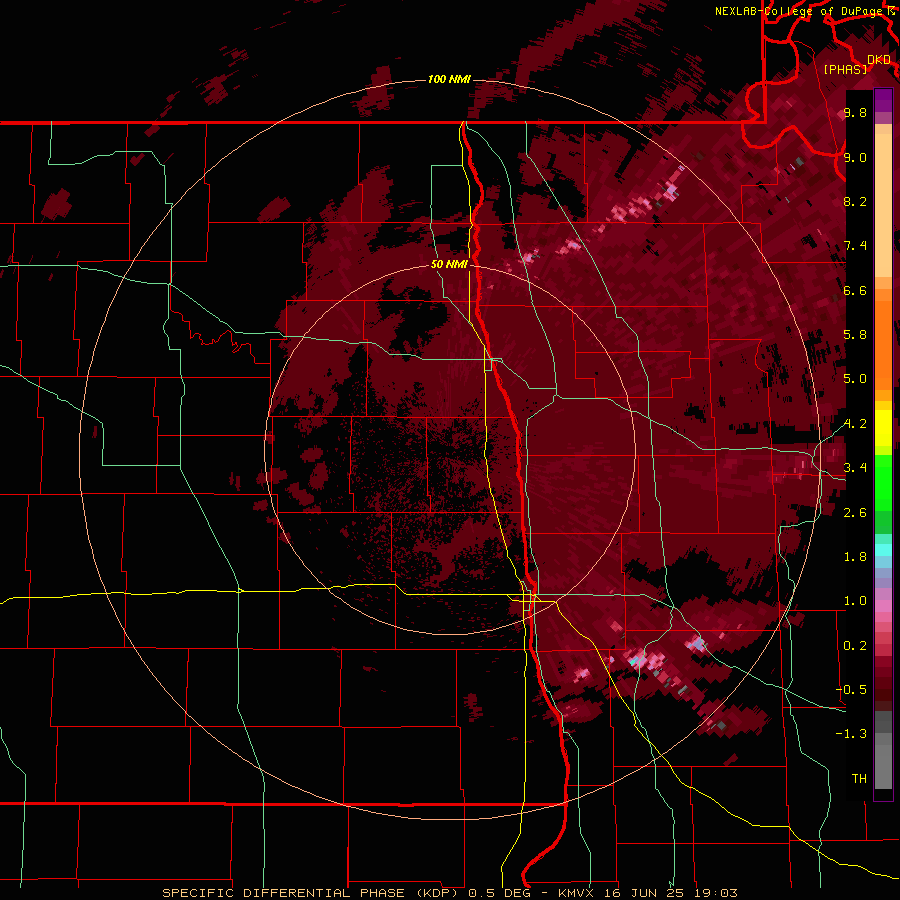This screenshot has height=900, width=900.
Task: Click the bright green segment of the color bar
Action: 883,485
